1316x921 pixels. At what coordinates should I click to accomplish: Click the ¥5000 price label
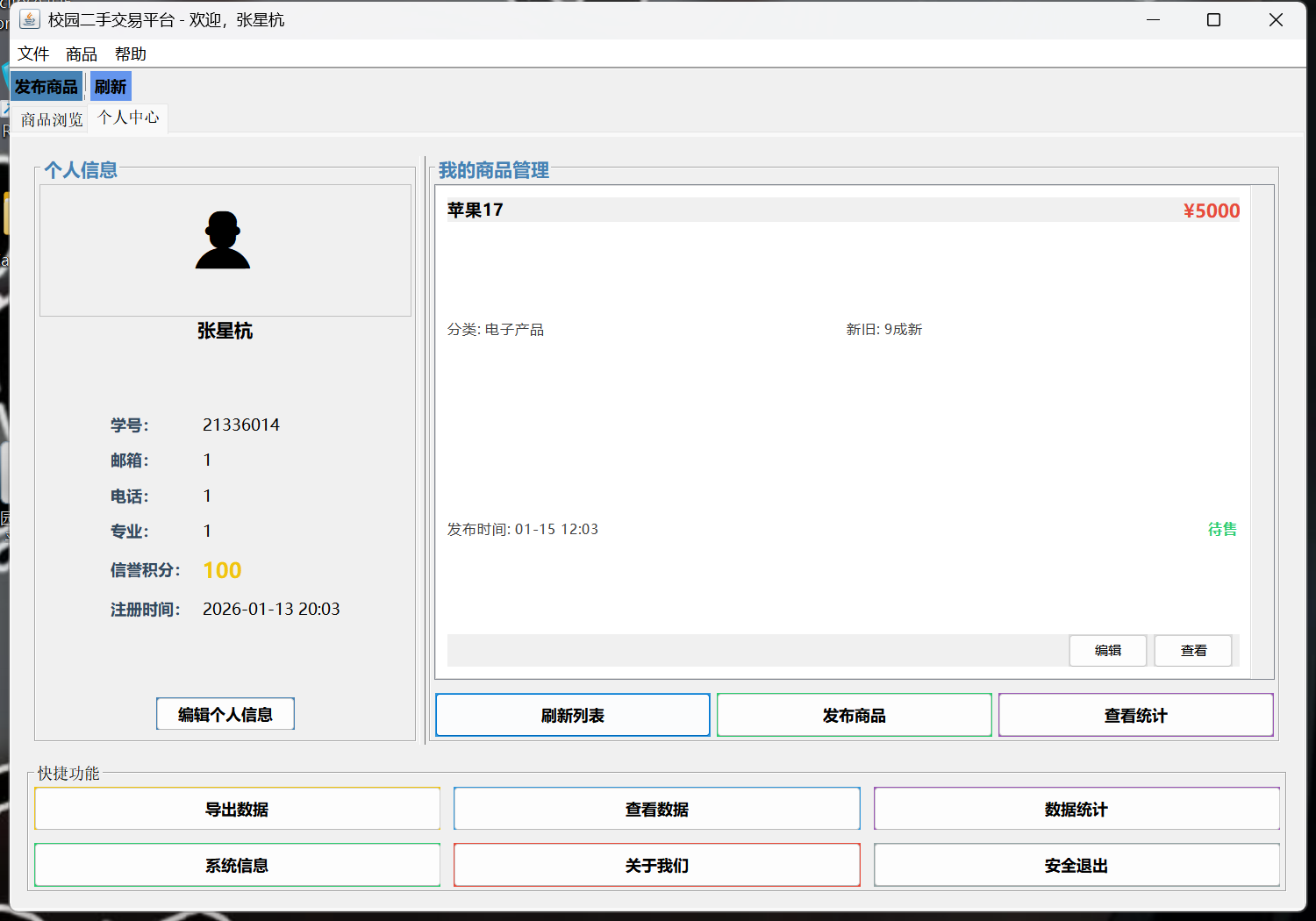point(1212,211)
